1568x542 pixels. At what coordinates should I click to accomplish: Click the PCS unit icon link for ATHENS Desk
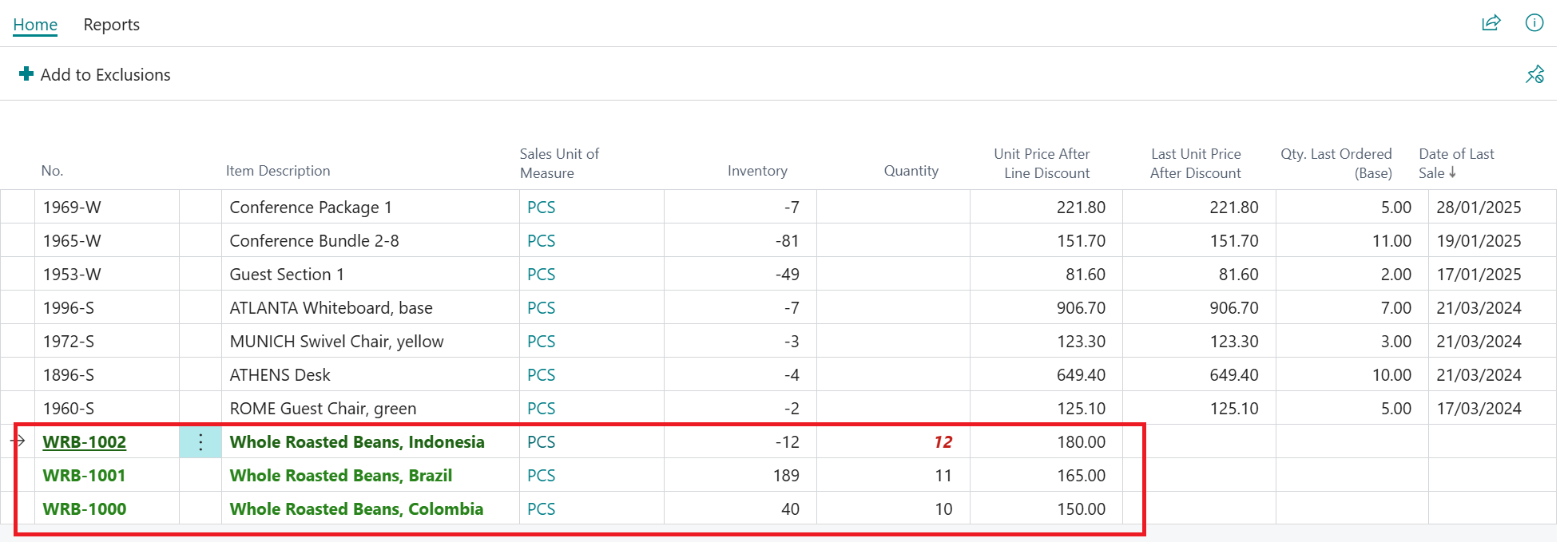541,374
